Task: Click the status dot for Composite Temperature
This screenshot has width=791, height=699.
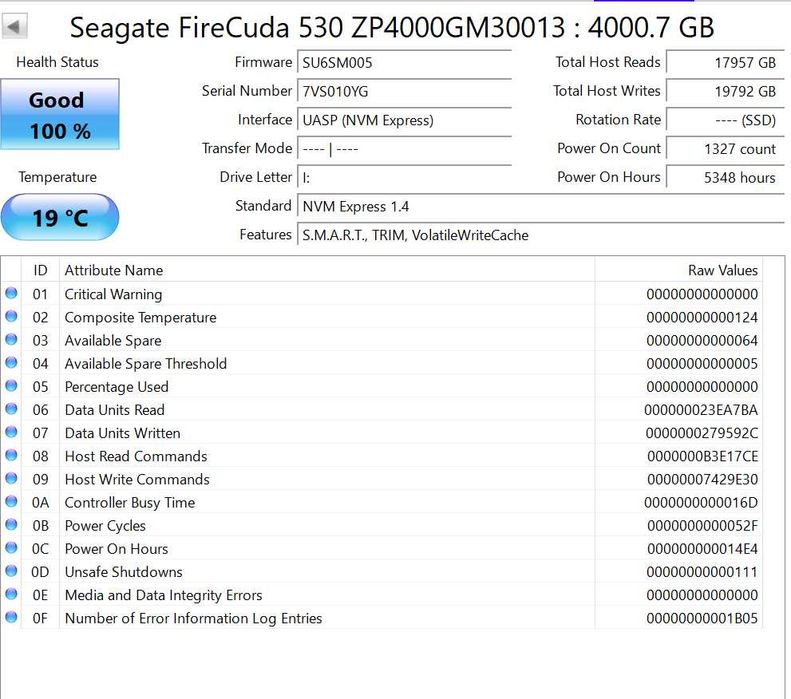Action: [11, 316]
